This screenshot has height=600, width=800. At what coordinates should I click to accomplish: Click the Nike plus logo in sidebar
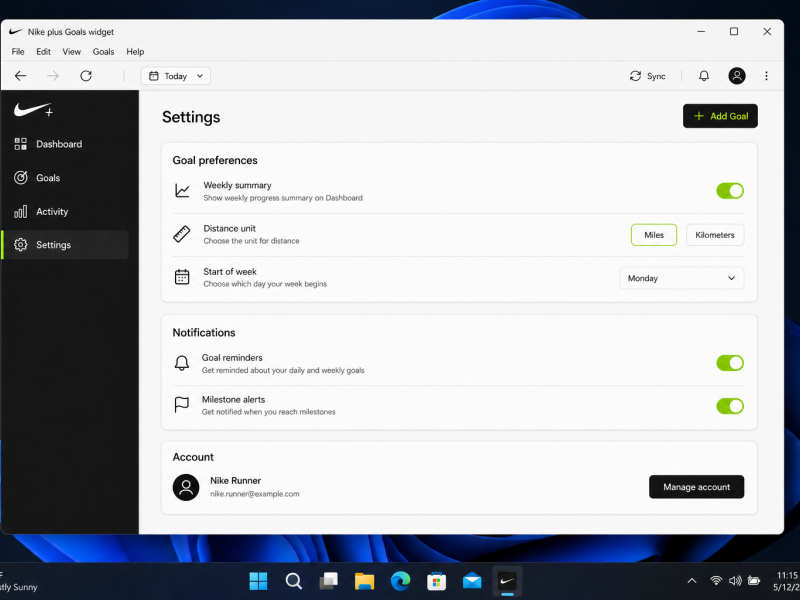pos(34,110)
